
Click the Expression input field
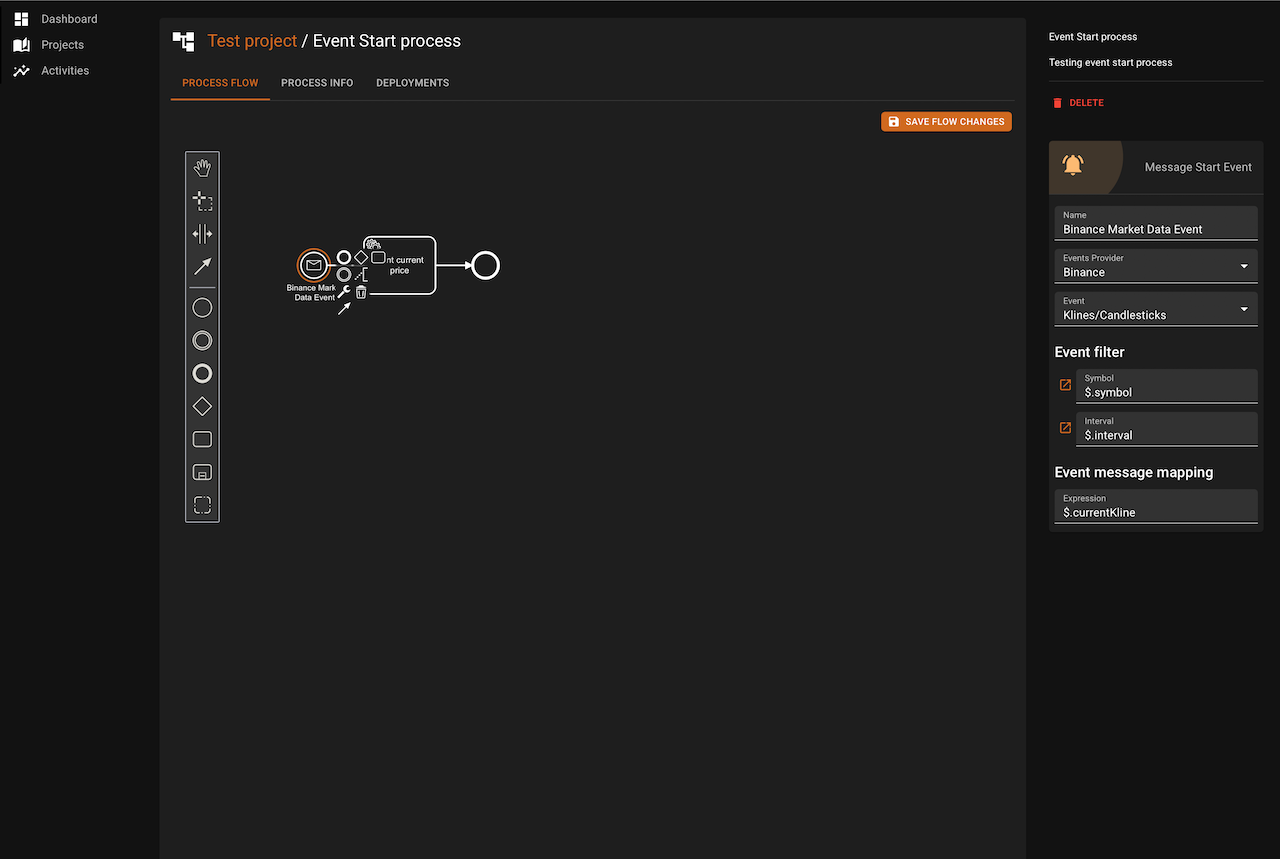(x=1155, y=512)
